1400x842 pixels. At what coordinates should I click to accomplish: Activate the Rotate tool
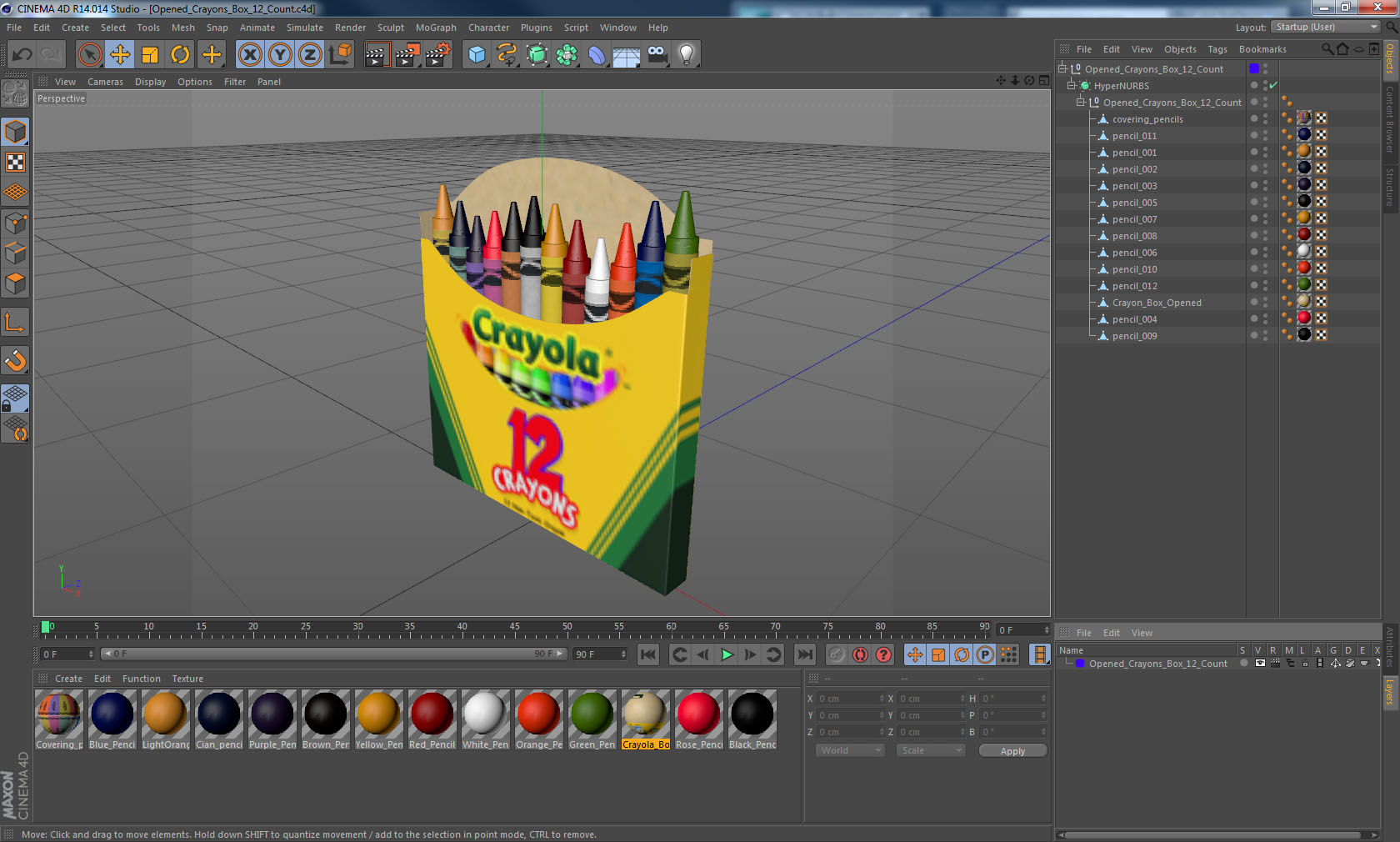(180, 55)
